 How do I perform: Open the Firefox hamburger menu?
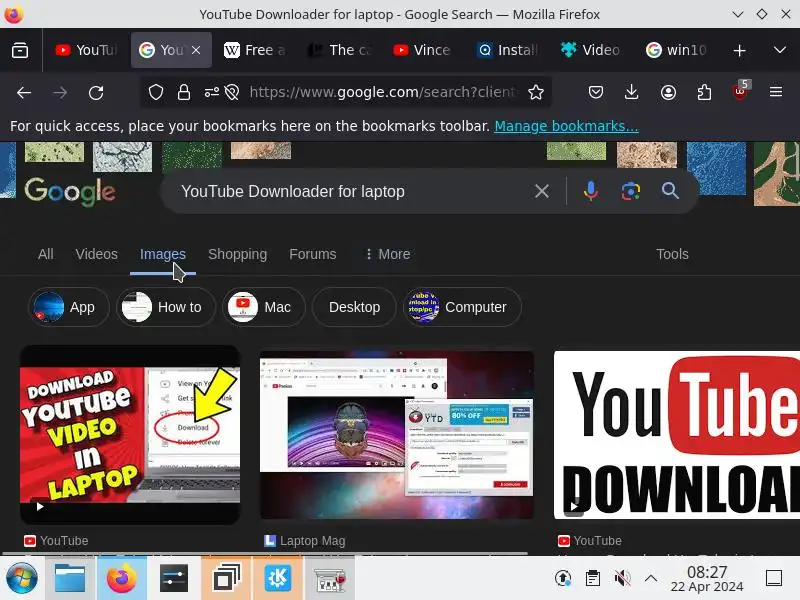pos(776,92)
